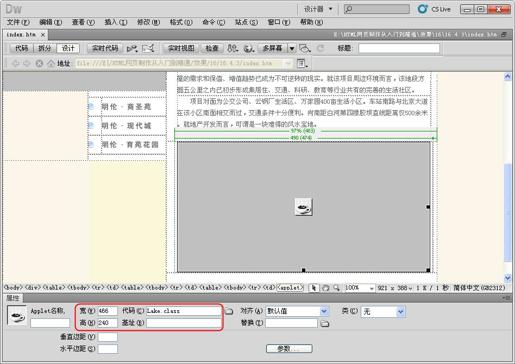This screenshot has height=364, width=515.
Task: Select the Java applet coffee cup placeholder
Action: pyautogui.click(x=303, y=207)
